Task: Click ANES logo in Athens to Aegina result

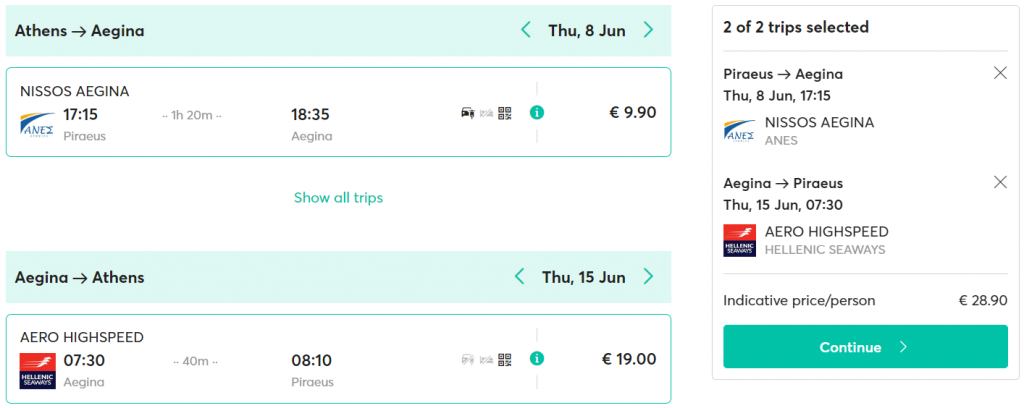Action: click(x=37, y=126)
